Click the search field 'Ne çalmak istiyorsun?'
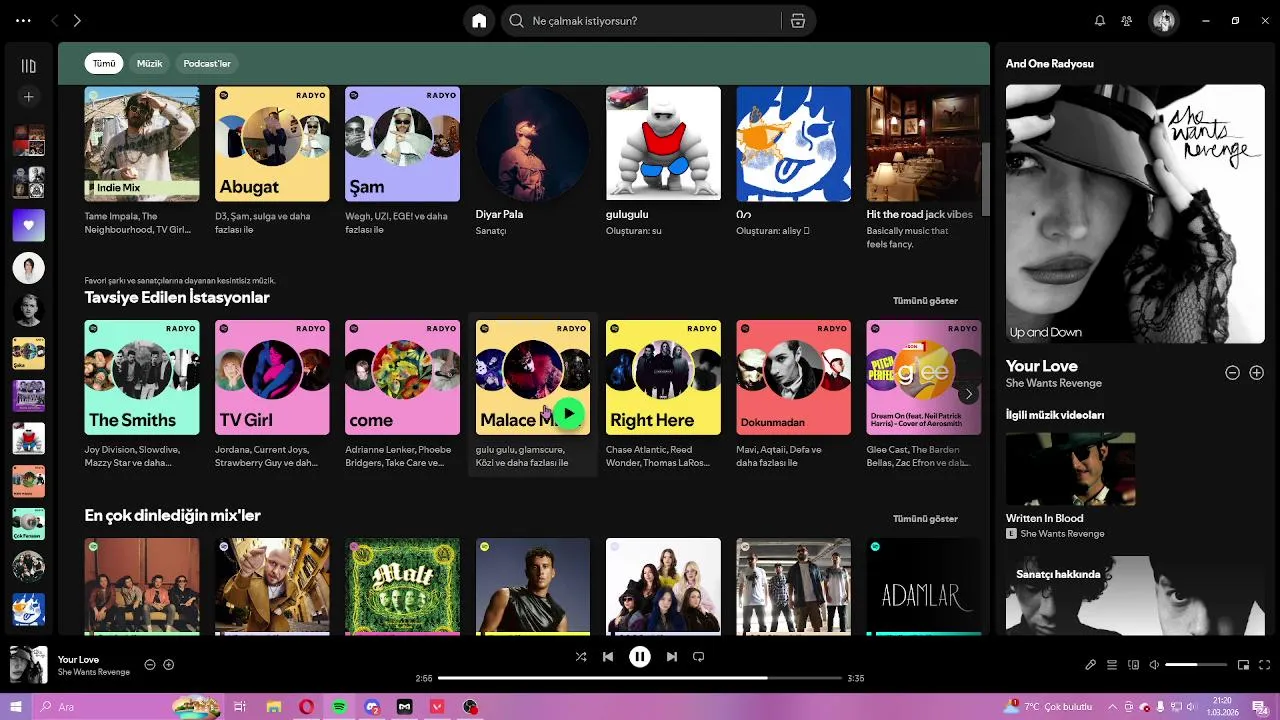The width and height of the screenshot is (1280, 720). [x=640, y=21]
